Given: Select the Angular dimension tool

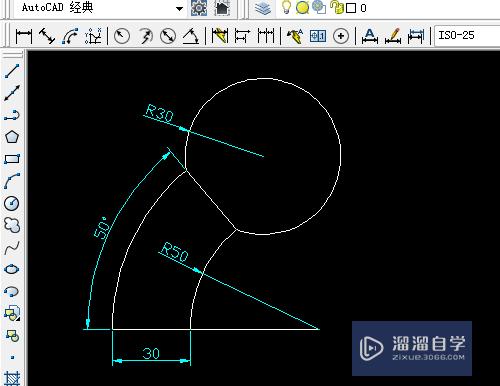Looking at the screenshot, I should [x=191, y=36].
